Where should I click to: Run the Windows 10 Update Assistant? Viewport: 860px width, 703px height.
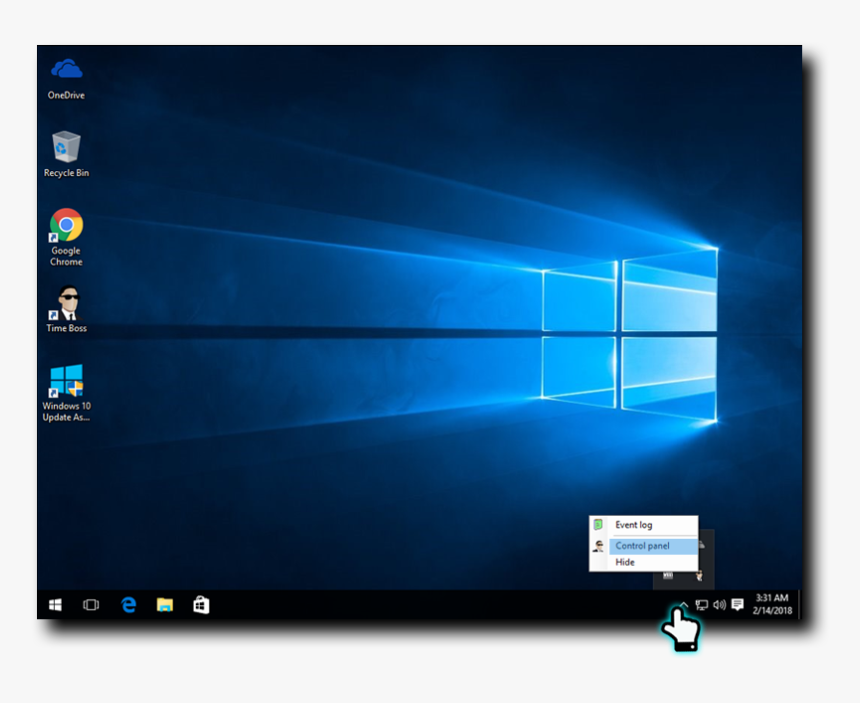pyautogui.click(x=65, y=380)
